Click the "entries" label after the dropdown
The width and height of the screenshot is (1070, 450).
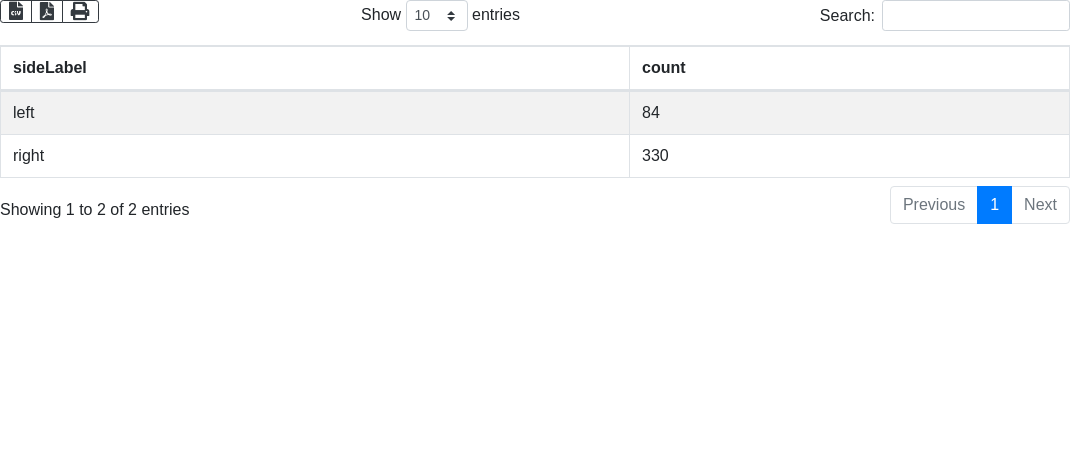[496, 15]
